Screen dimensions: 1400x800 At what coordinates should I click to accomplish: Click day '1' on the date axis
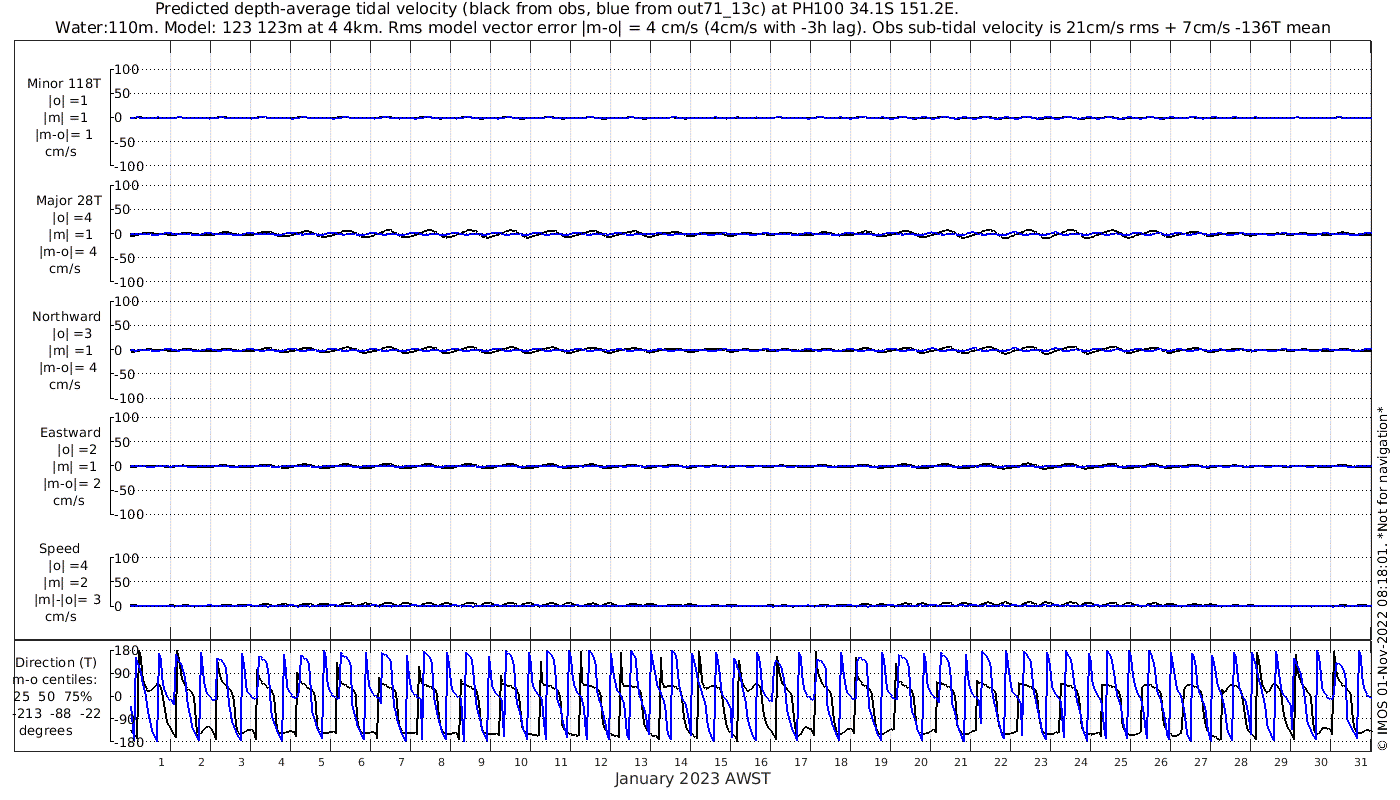coord(161,762)
